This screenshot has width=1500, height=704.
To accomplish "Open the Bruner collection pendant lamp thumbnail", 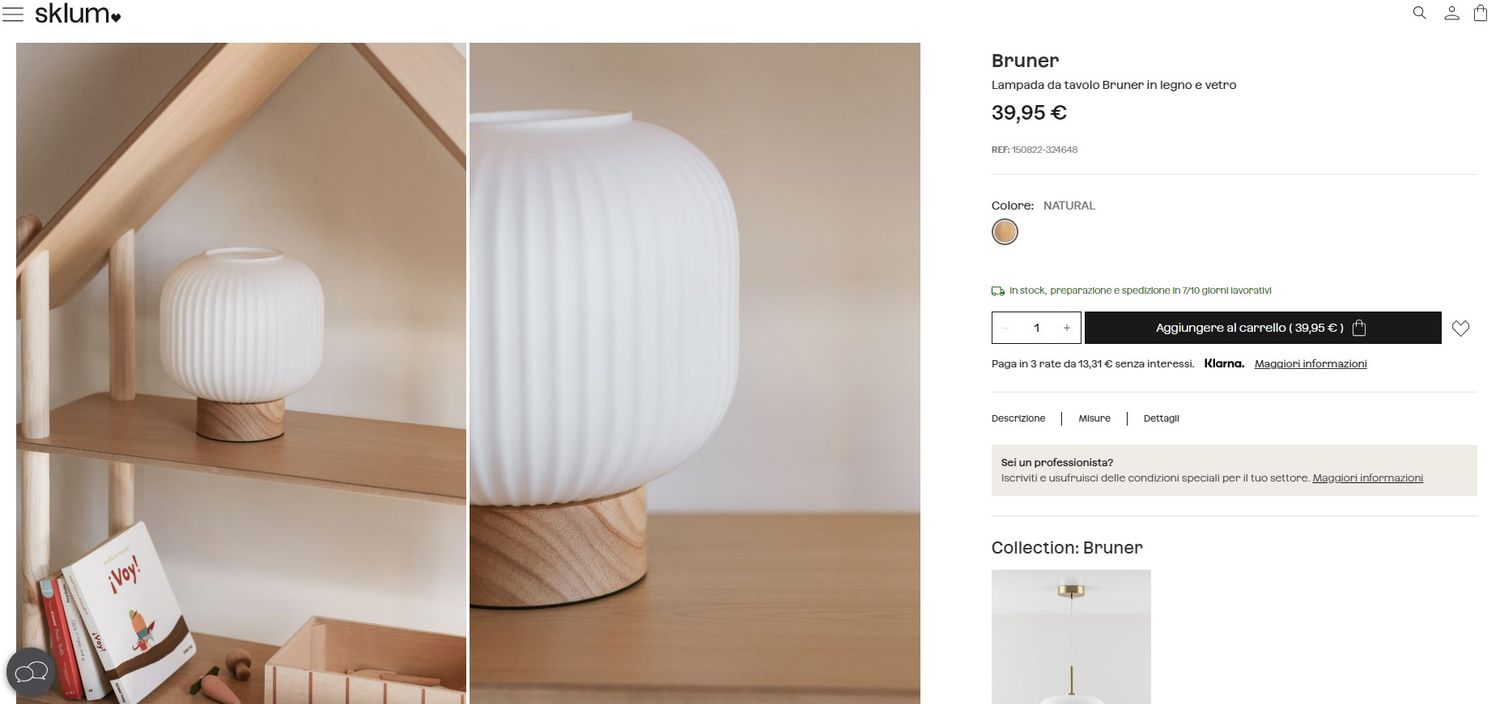I will pyautogui.click(x=1071, y=637).
